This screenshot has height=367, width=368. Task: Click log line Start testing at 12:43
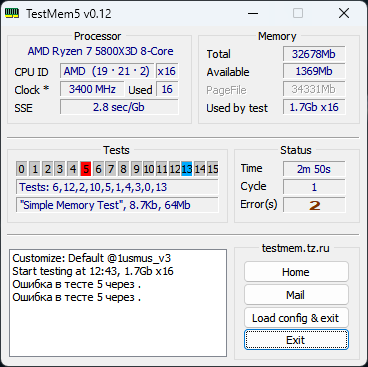tap(93, 271)
